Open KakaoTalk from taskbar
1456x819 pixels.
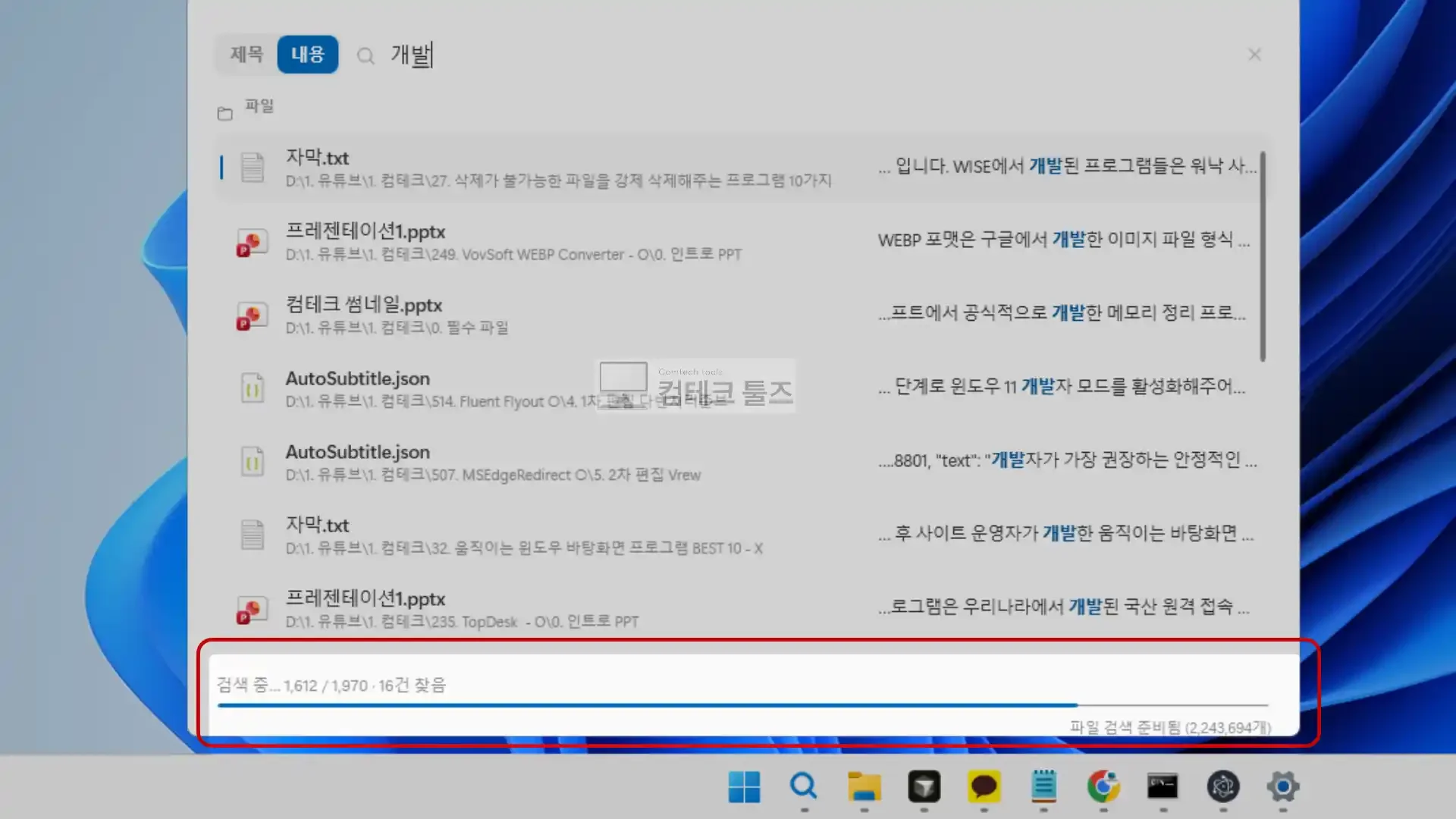pyautogui.click(x=984, y=787)
